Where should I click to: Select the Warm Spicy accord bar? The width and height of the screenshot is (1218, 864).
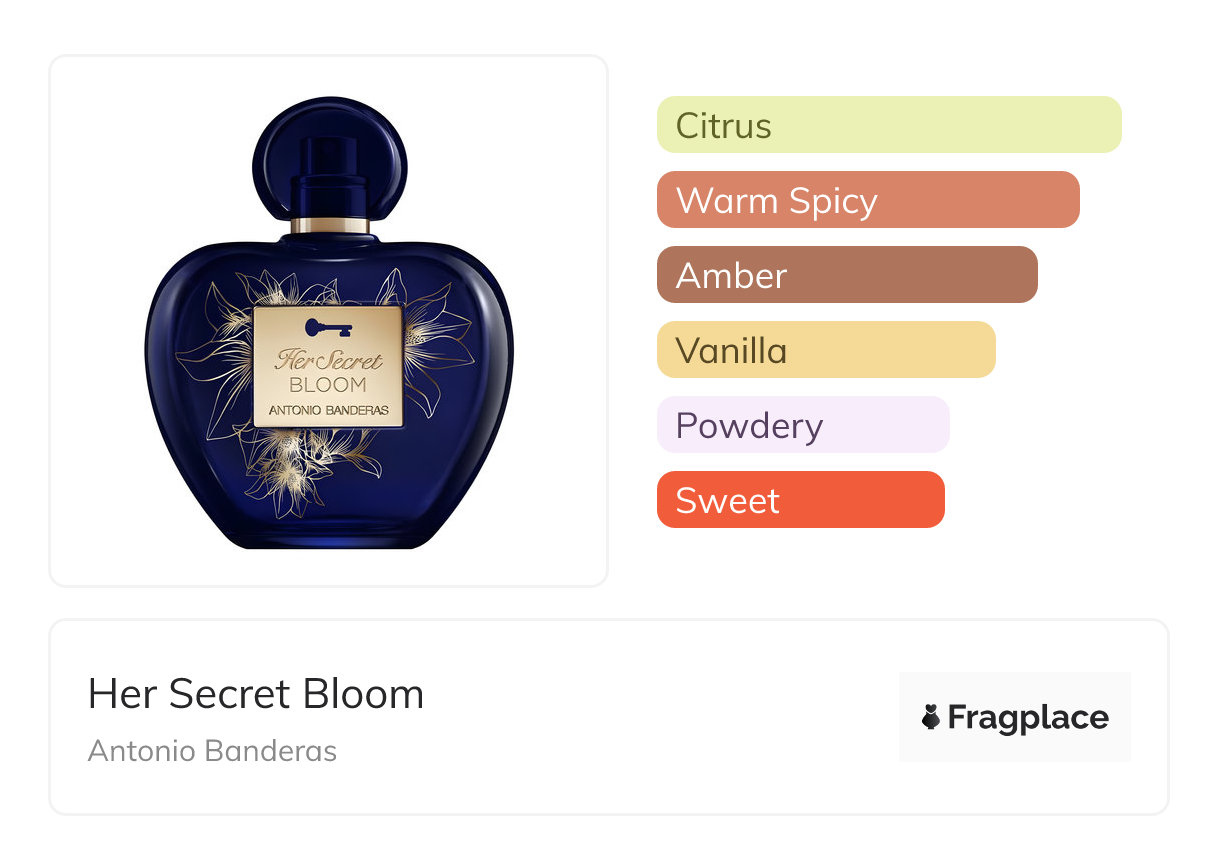click(x=868, y=200)
